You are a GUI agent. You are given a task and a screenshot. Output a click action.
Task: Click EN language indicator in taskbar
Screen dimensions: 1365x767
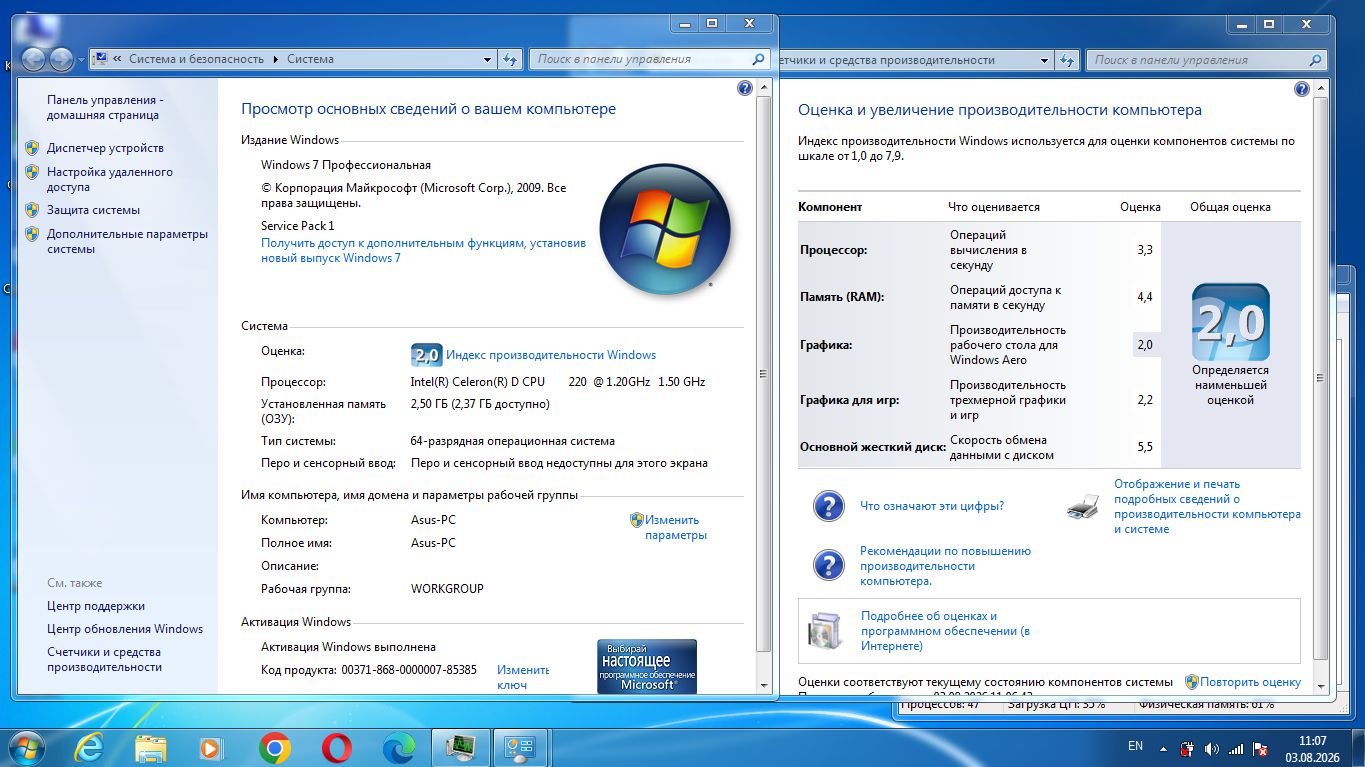pos(1135,746)
